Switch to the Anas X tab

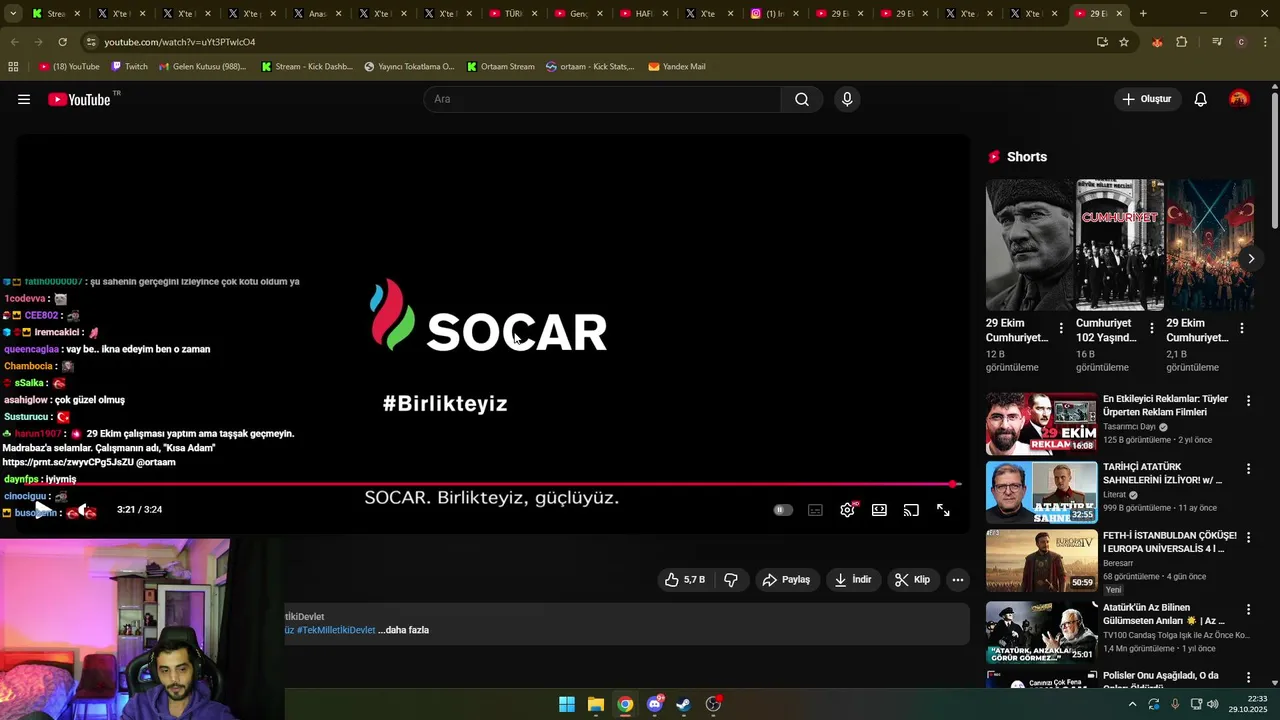pos(317,14)
